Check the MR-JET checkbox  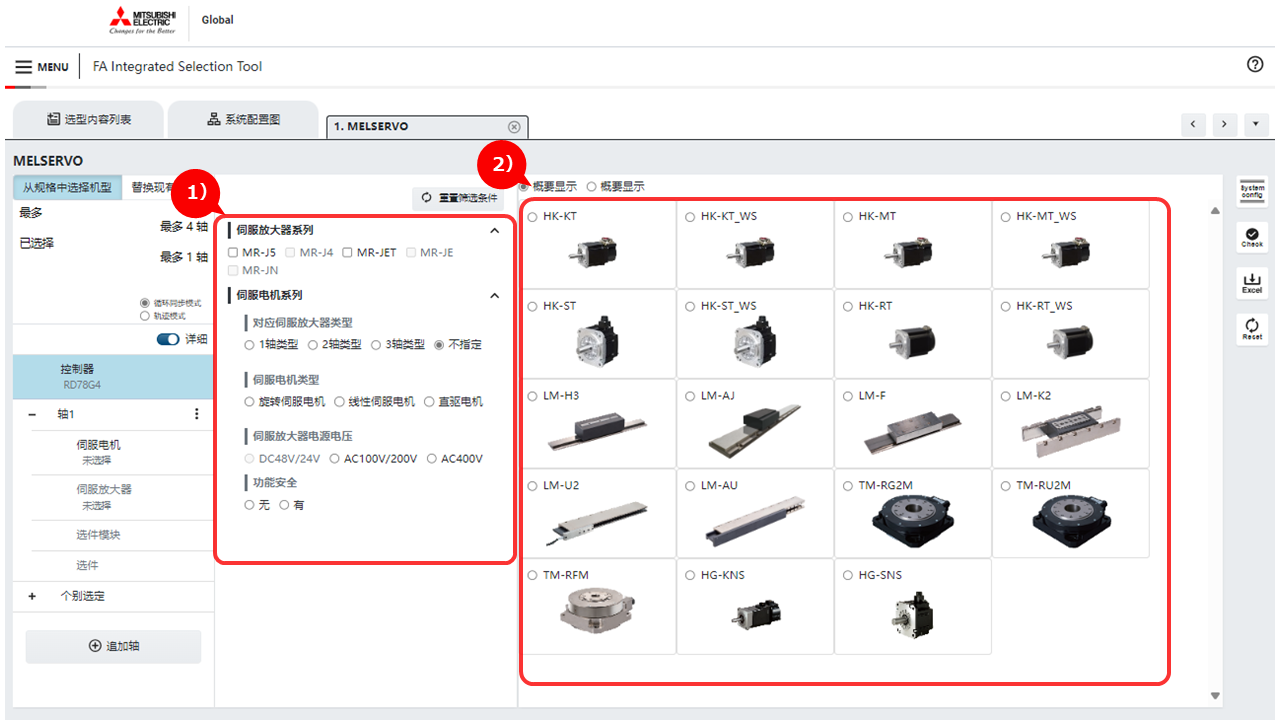click(347, 253)
